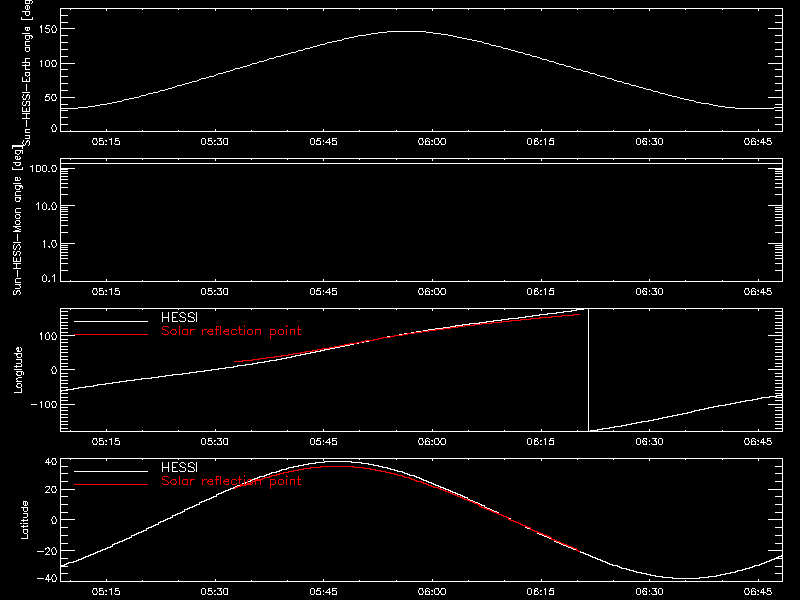Screen dimensions: 800x600
Task: Click 05:30 label under Moon angle plot
Action: 215,292
